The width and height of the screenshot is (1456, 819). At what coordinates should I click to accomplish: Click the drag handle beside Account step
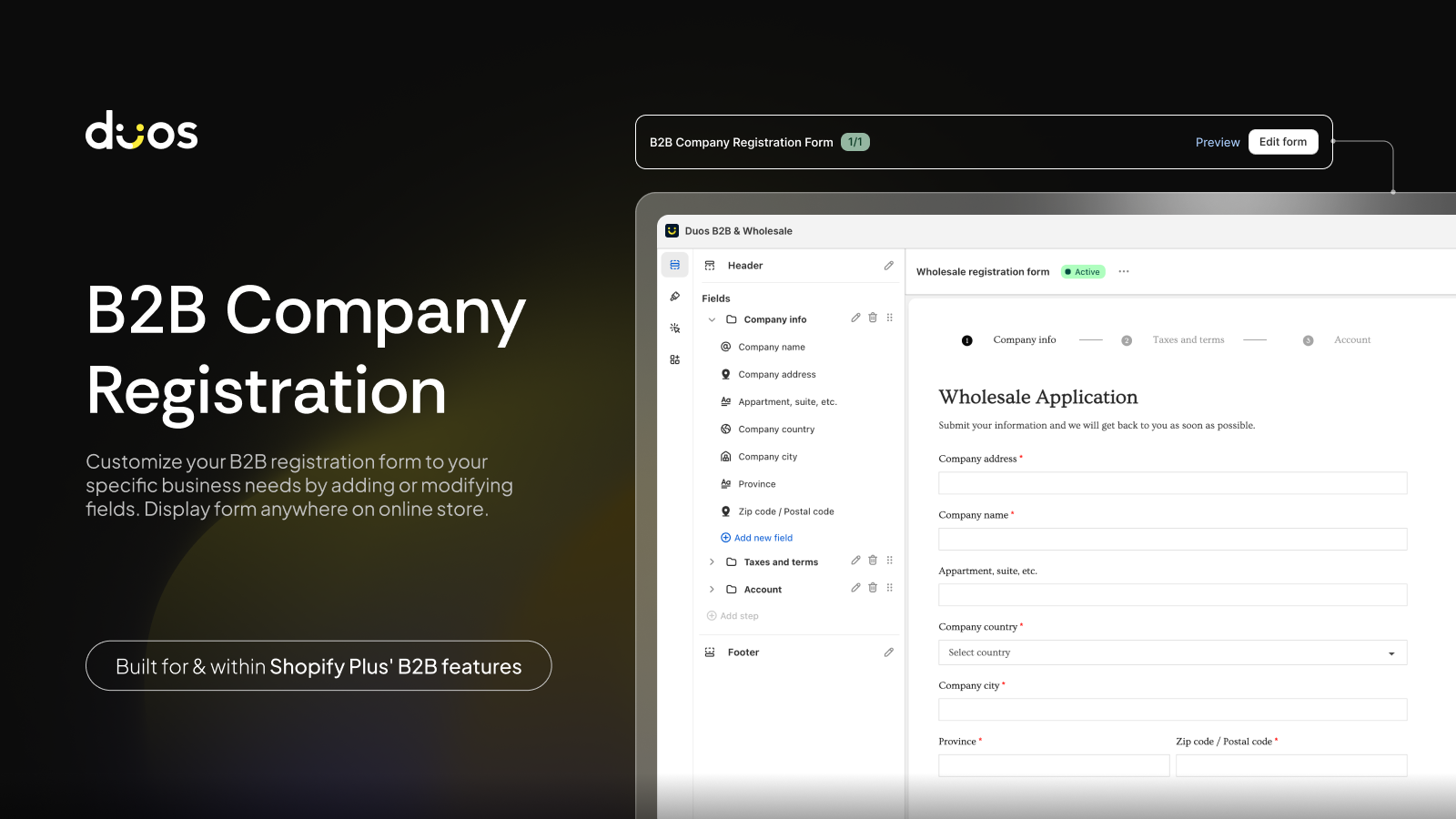click(890, 589)
